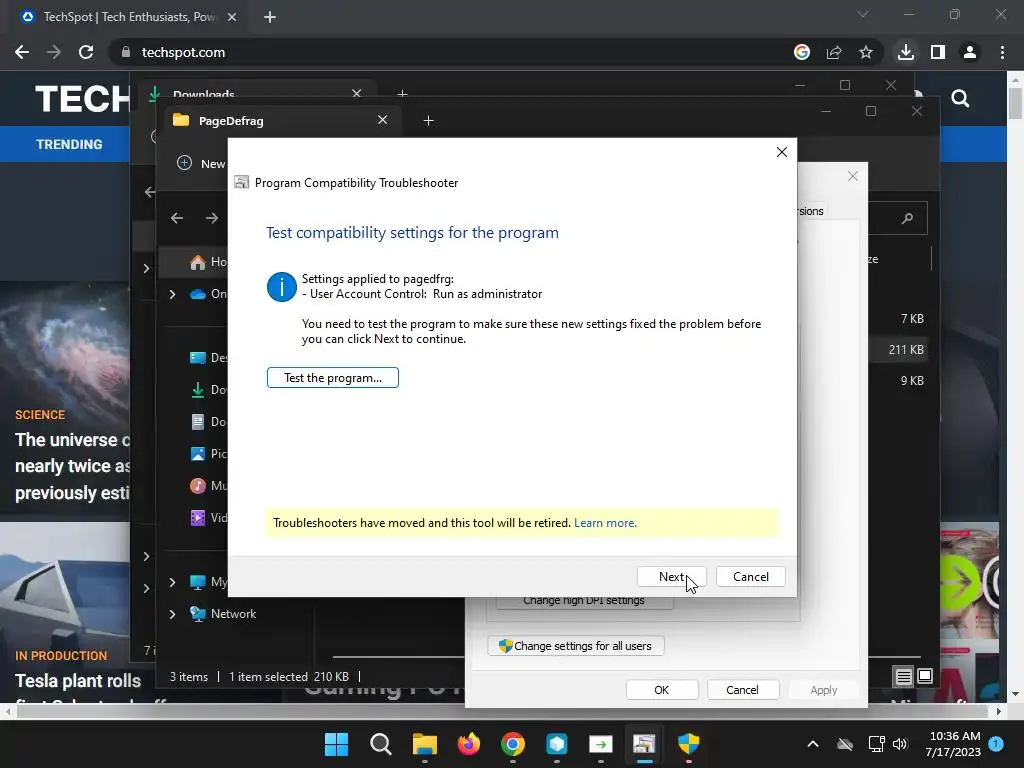Viewport: 1024px width, 768px height.
Task: Open the Learn more link
Action: click(605, 523)
